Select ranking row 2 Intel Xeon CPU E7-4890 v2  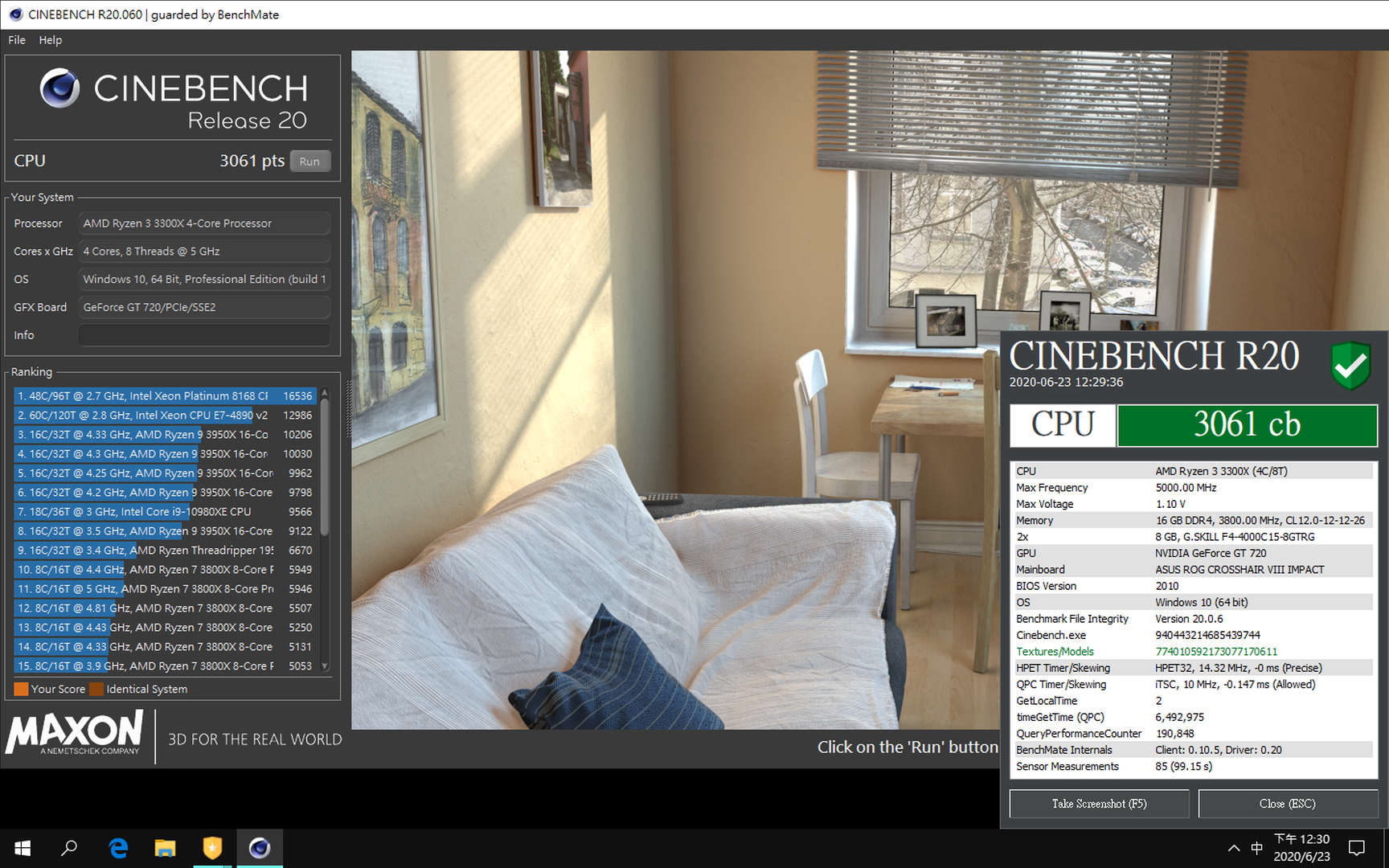(x=165, y=416)
